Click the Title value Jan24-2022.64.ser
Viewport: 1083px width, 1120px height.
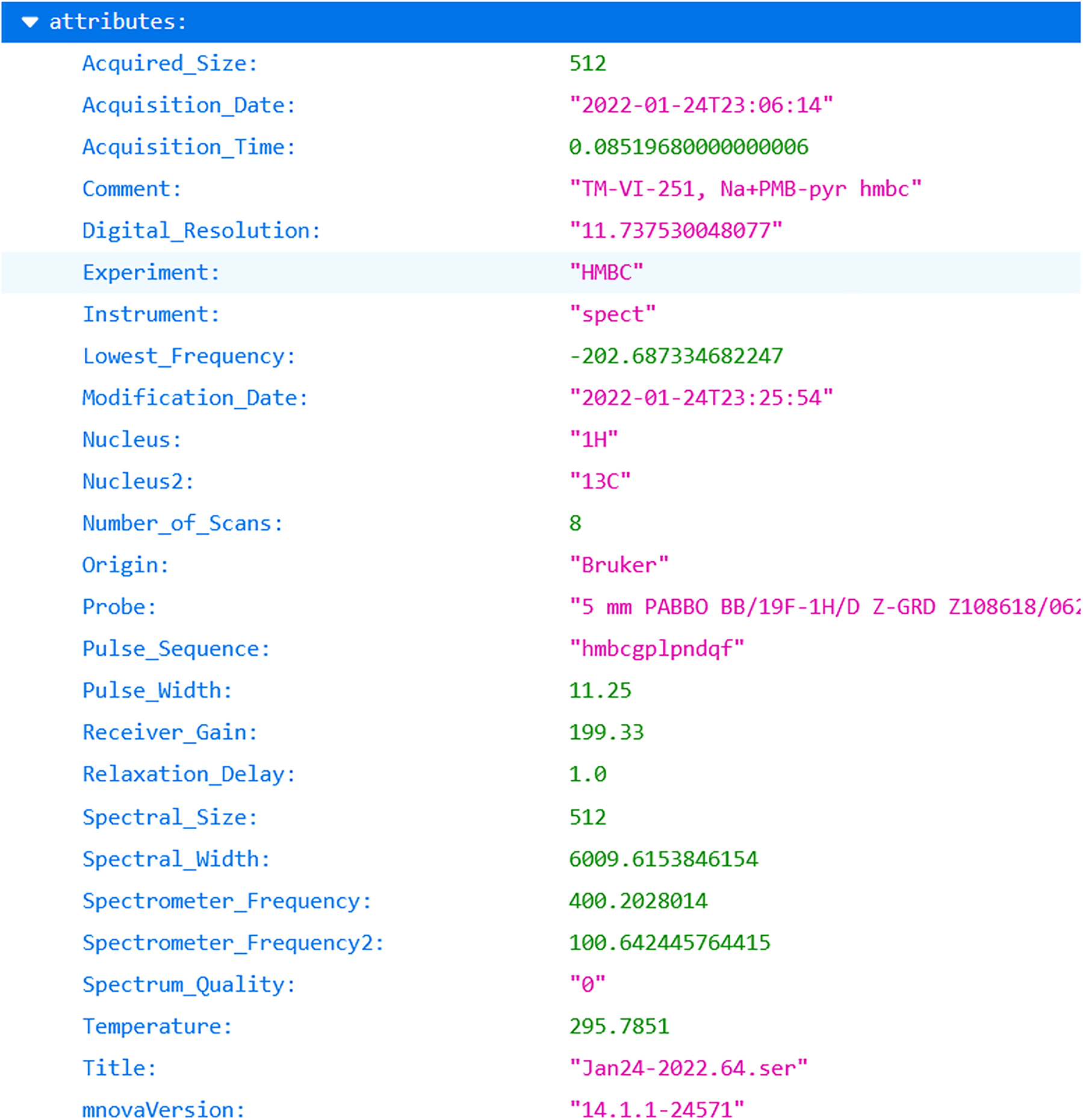coord(689,1067)
